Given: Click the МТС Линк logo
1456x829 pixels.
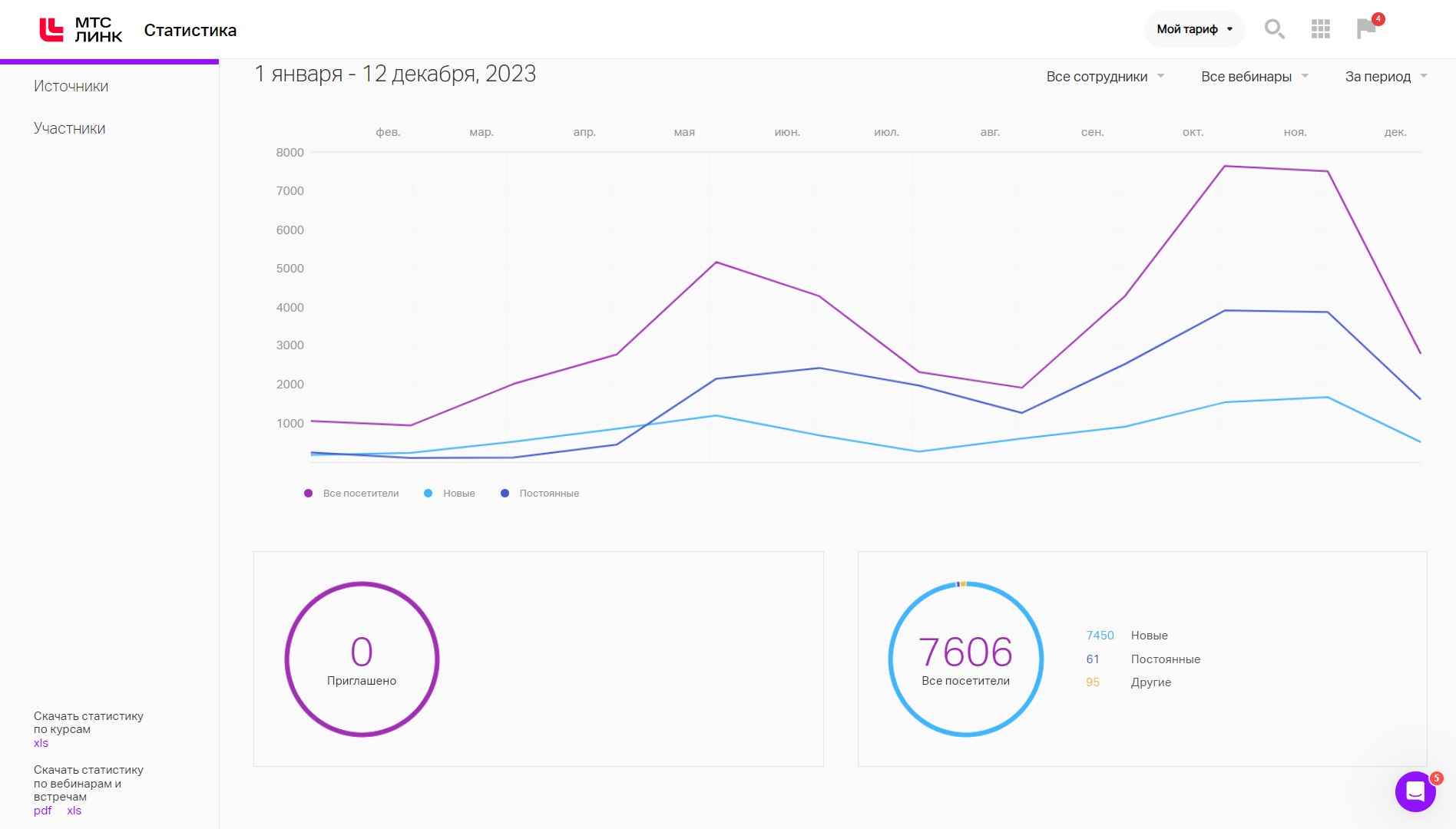Looking at the screenshot, I should (x=81, y=30).
